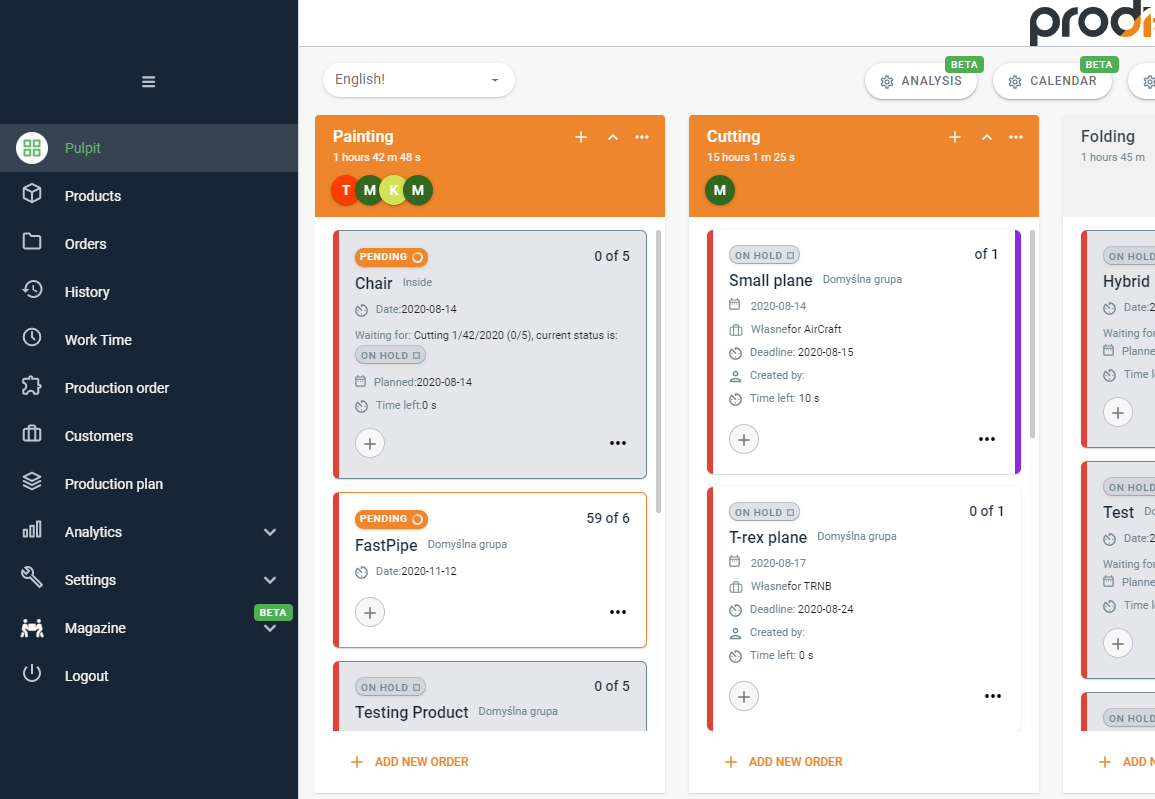Open the Analysis beta tool
Viewport: 1155px width, 799px height.
tap(921, 82)
